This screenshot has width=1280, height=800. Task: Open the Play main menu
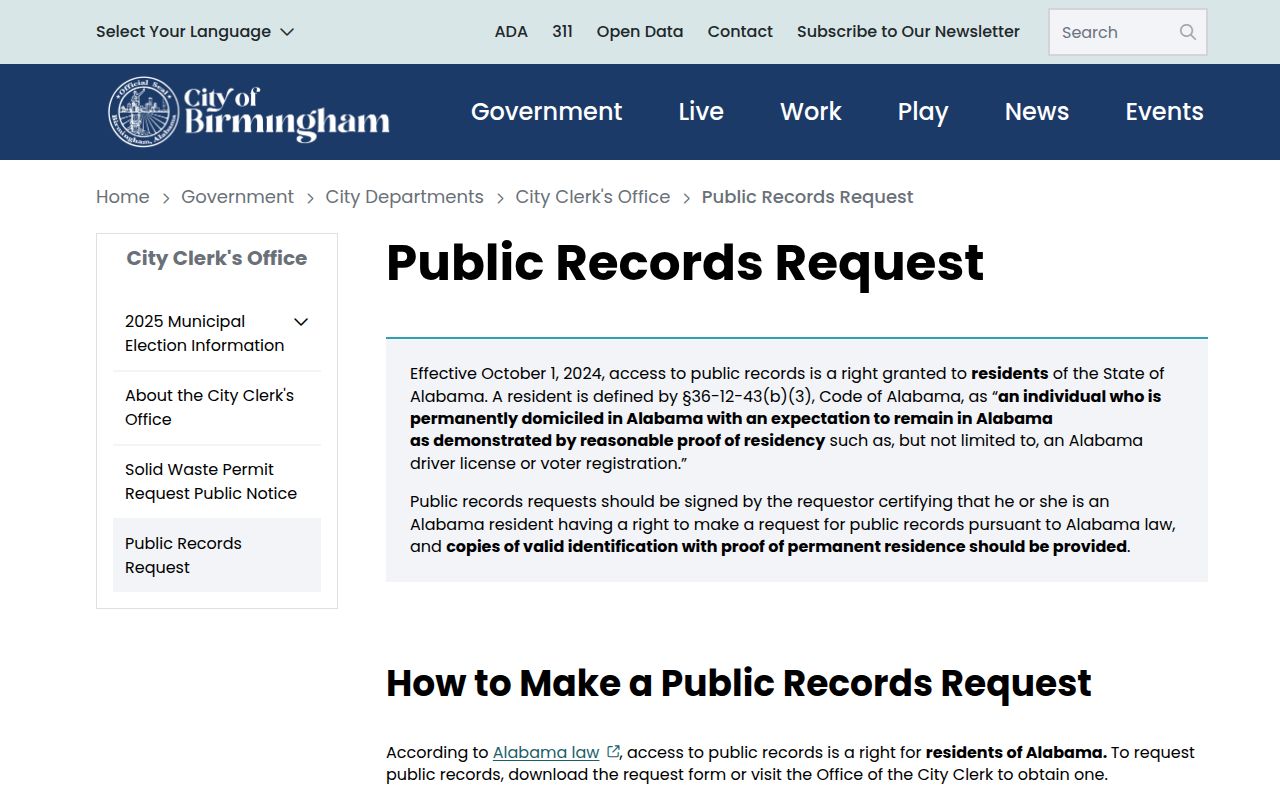coord(923,112)
